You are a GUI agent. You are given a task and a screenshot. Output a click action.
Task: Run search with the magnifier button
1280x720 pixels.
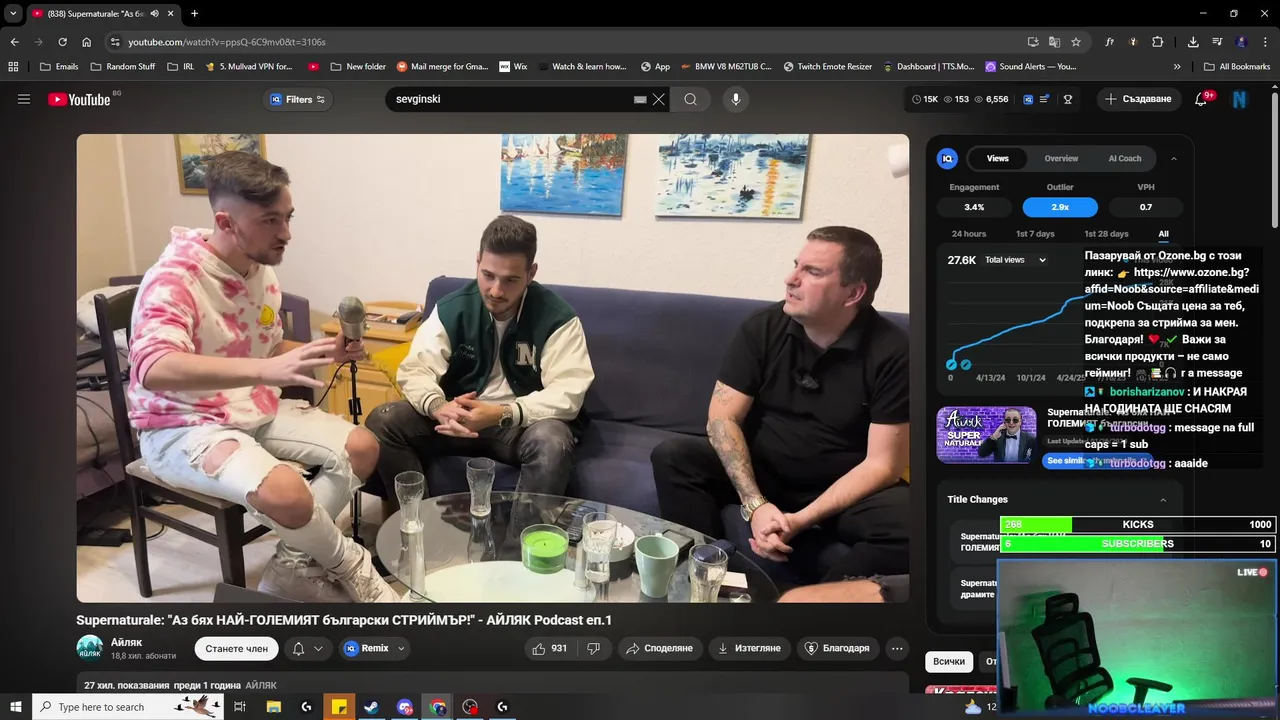691,99
